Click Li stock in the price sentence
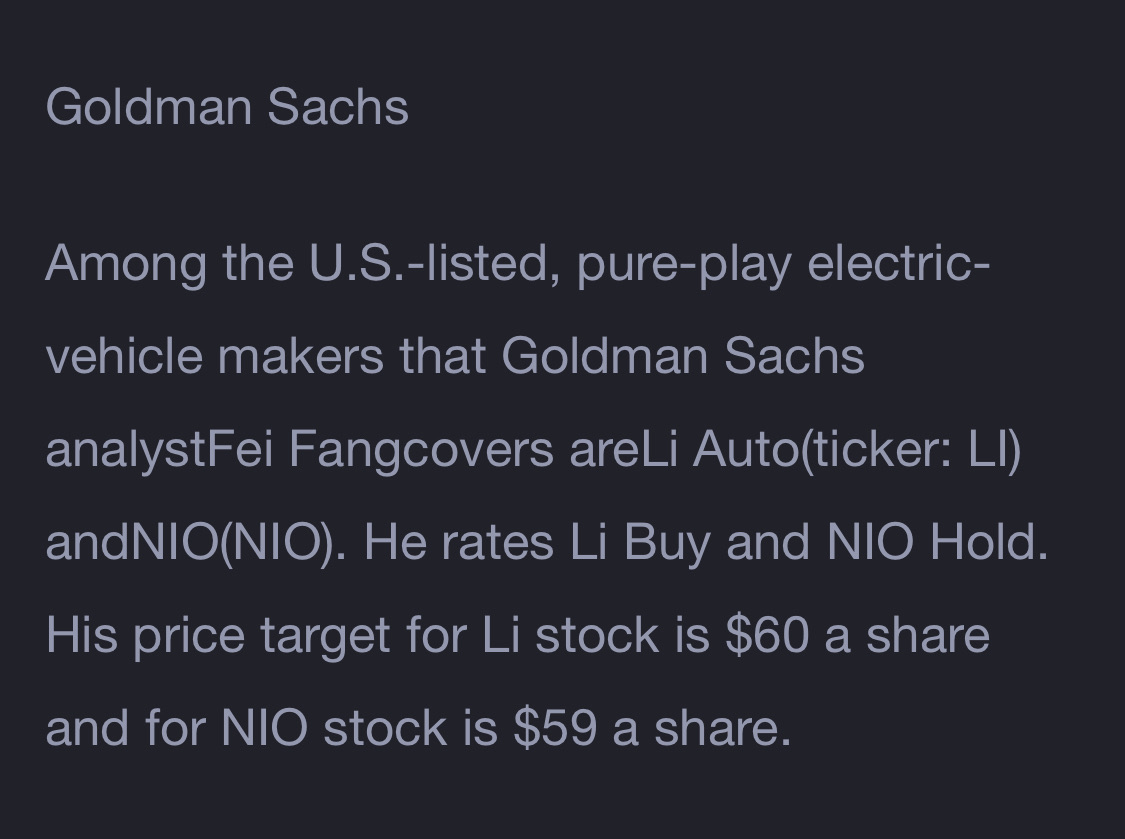Viewport: 1125px width, 839px height. [570, 635]
